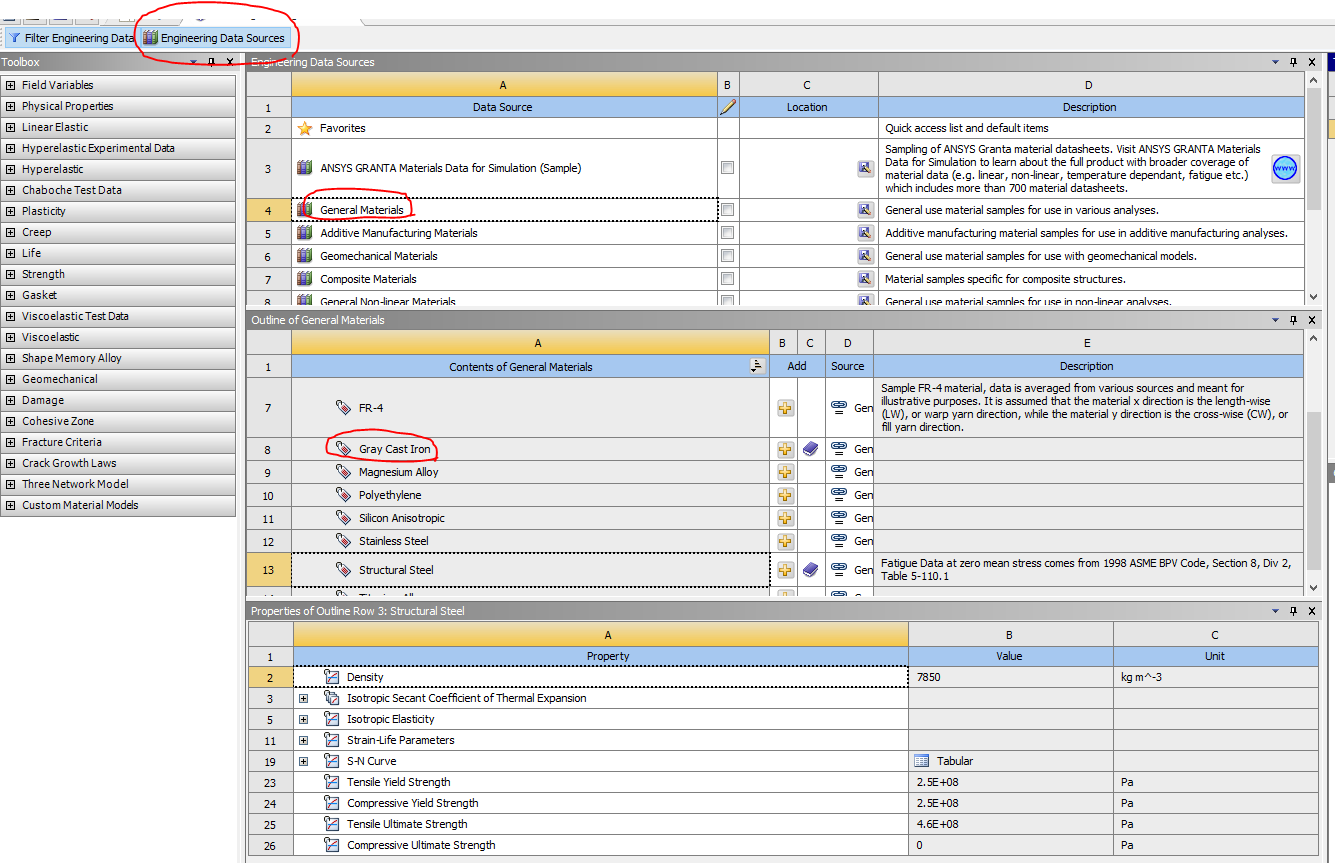Viewport: 1335px width, 863px height.
Task: Click book icon in Structural Steel row
Action: click(x=811, y=570)
